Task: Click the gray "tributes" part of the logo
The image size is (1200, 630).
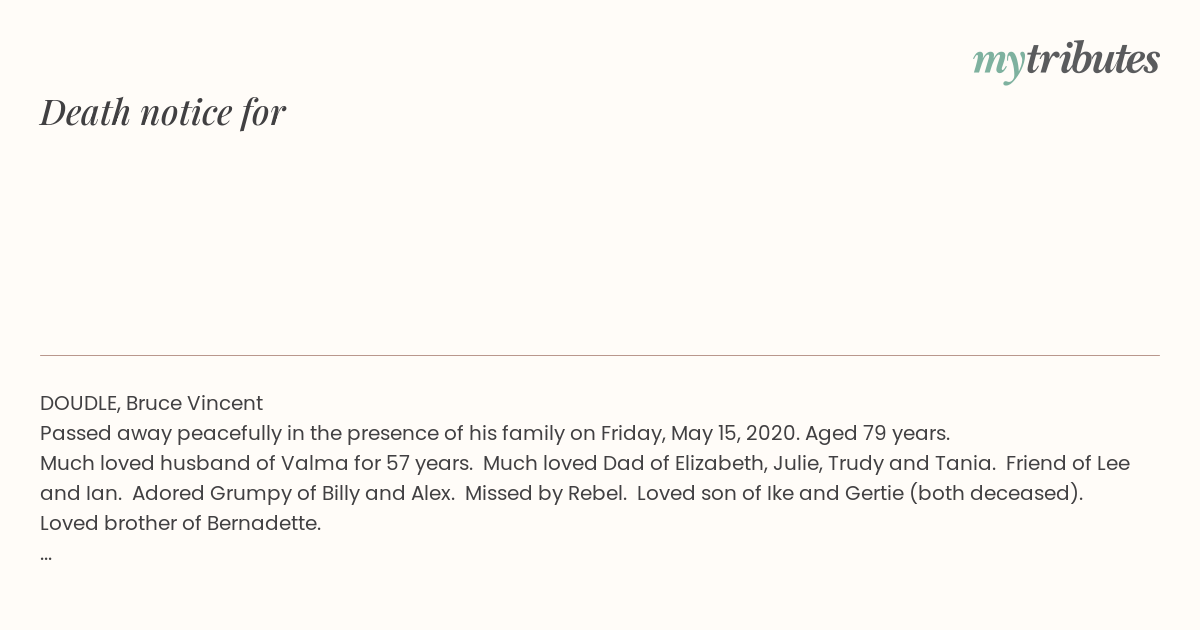Action: pos(1093,59)
